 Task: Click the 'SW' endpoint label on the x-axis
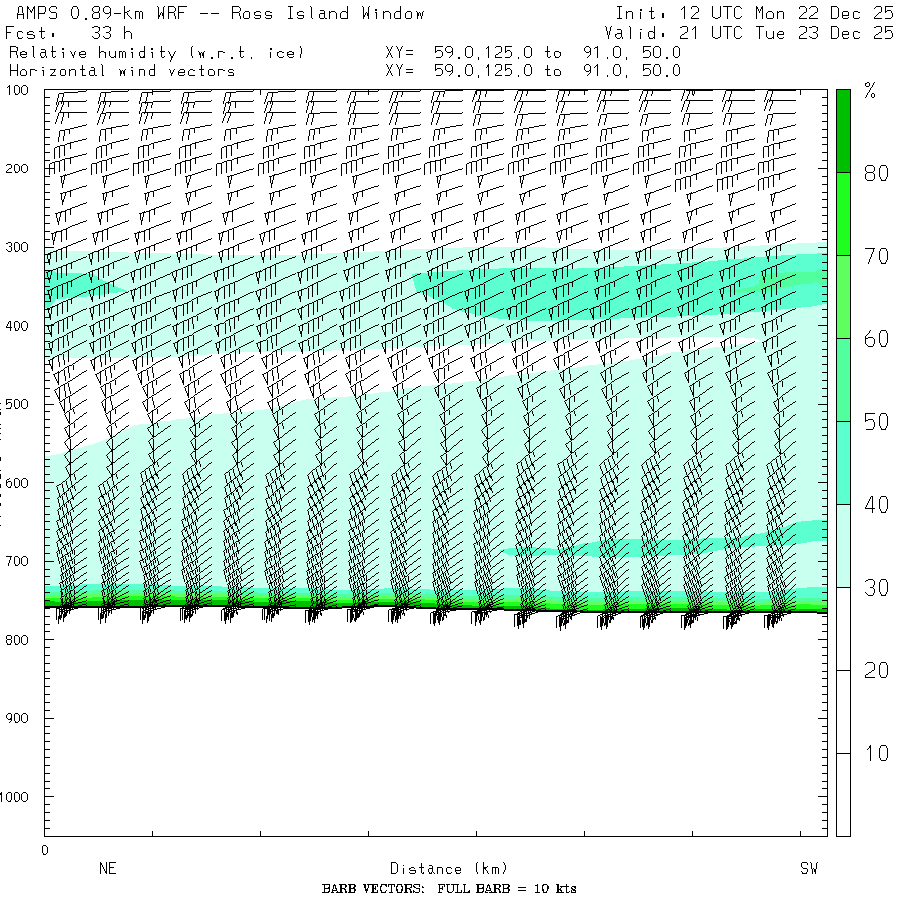point(808,869)
